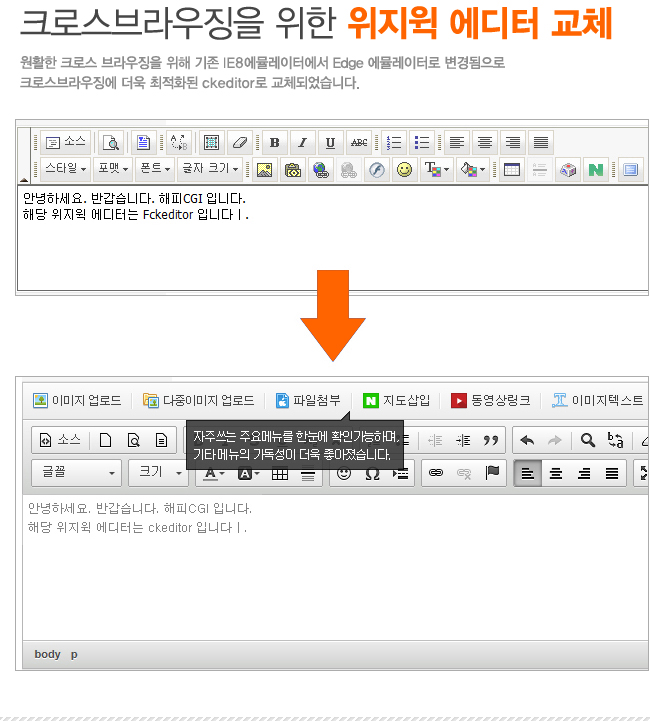Viewport: 650px width, 721px height.
Task: Click the flag Anchor icon in ckeditor toolbar
Action: coord(492,473)
